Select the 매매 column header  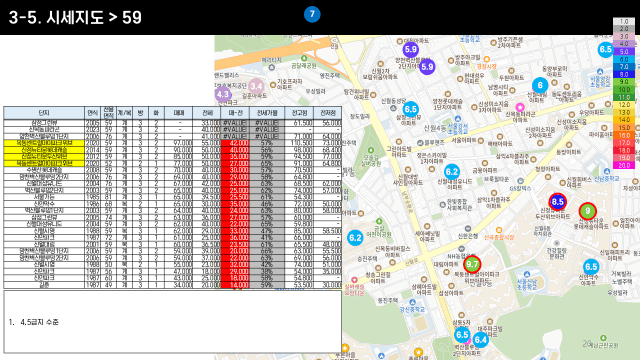[x=179, y=113]
